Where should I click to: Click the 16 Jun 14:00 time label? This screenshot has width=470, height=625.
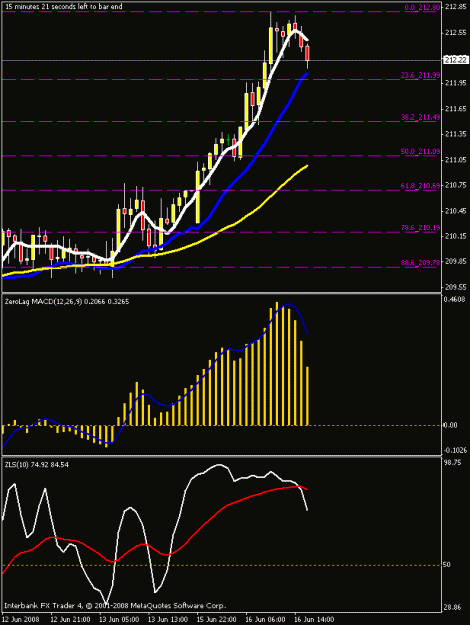pos(314,620)
